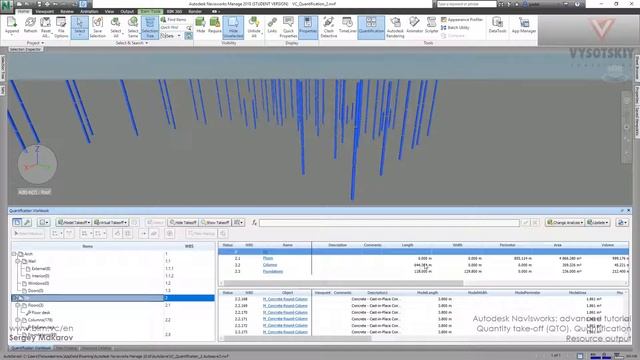Open the Change Analysis dropdown
Screen dimensions: 640x360
[565, 222]
